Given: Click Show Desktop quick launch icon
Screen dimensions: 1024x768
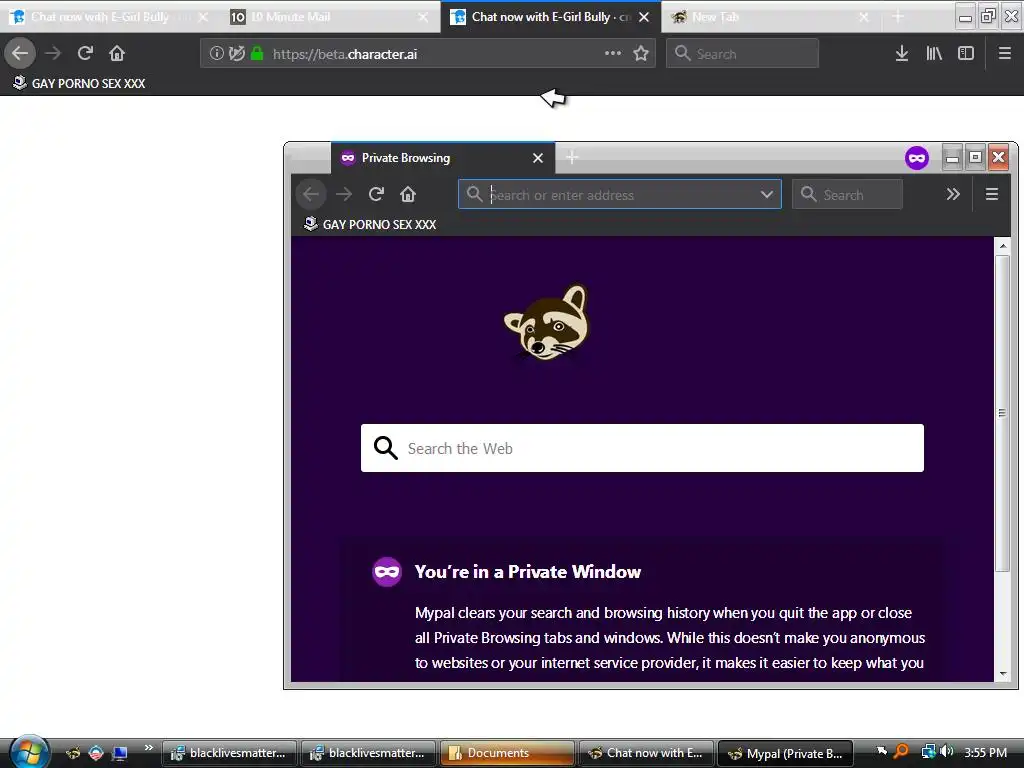Looking at the screenshot, I should (120, 753).
